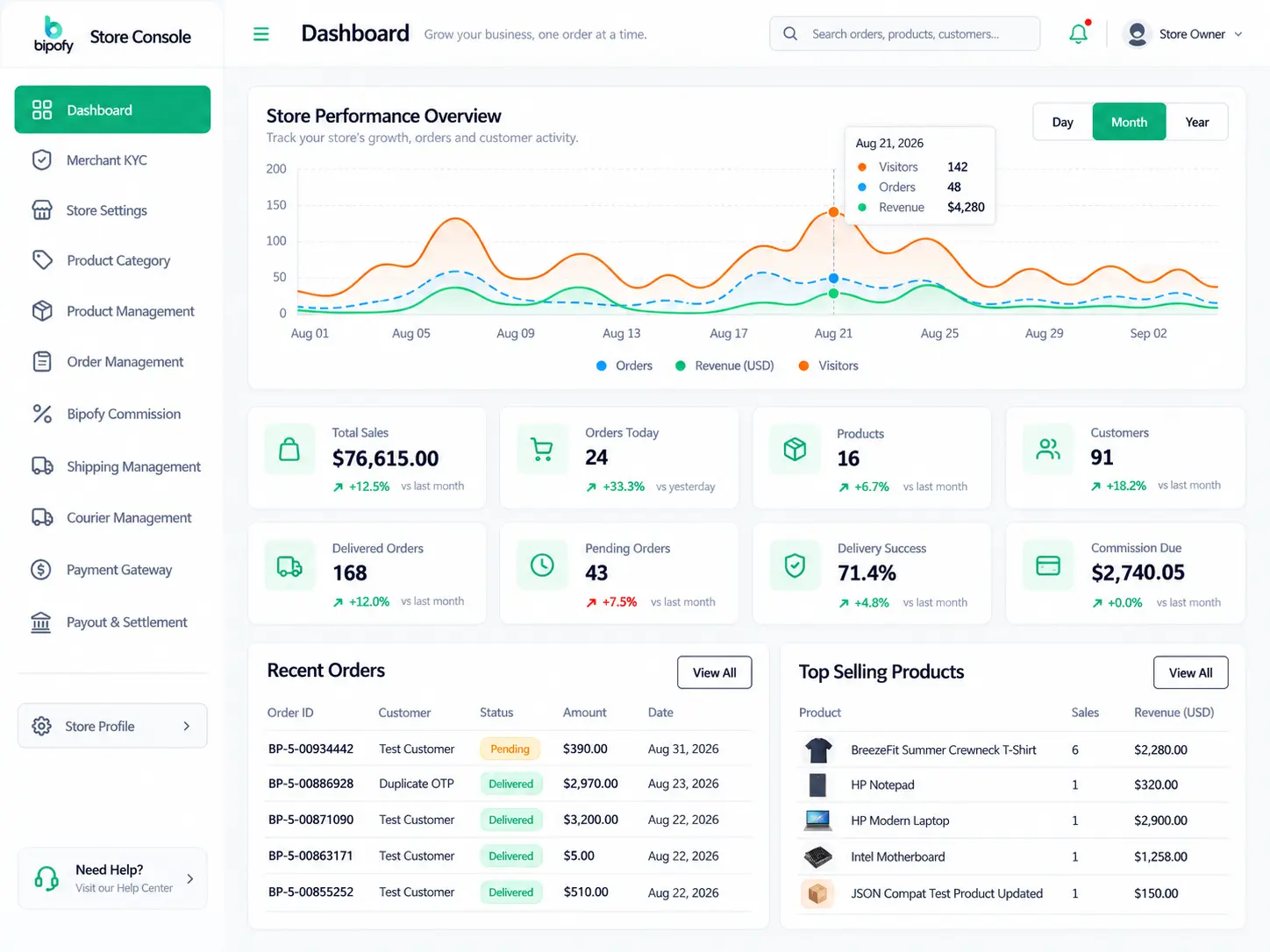Go to Merchant KYC menu item
The image size is (1270, 952).
pos(112,160)
